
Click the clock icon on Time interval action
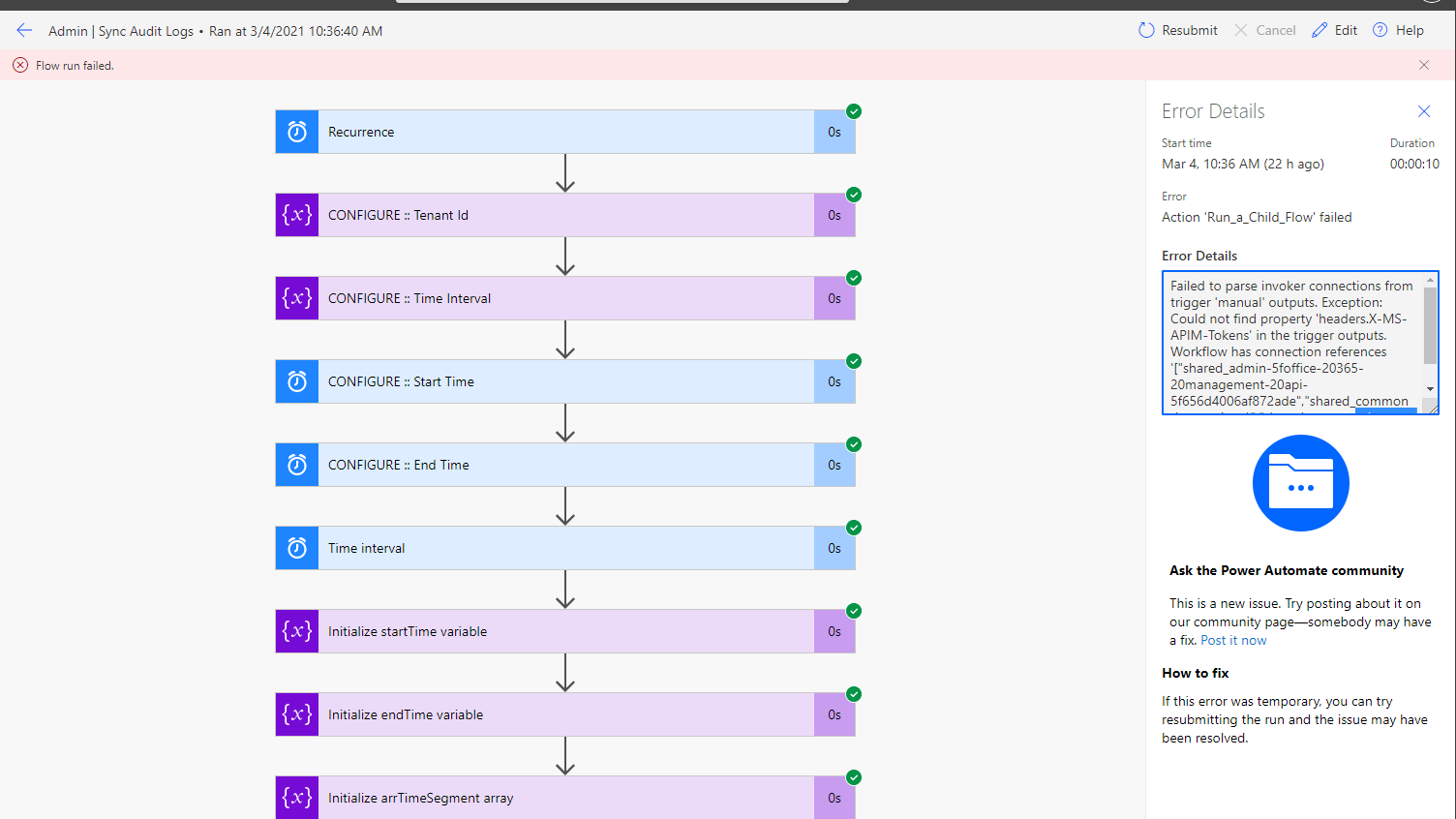(x=295, y=547)
